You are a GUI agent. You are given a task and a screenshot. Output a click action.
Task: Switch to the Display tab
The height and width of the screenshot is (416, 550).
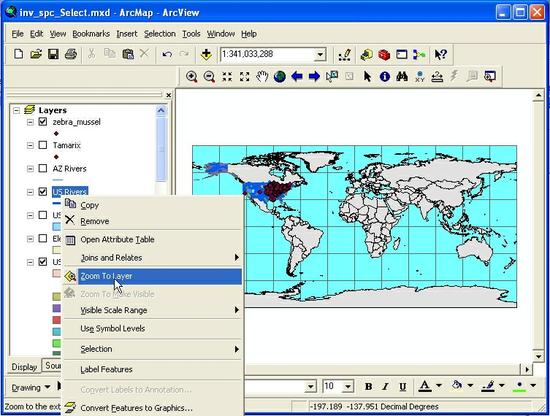(24, 367)
